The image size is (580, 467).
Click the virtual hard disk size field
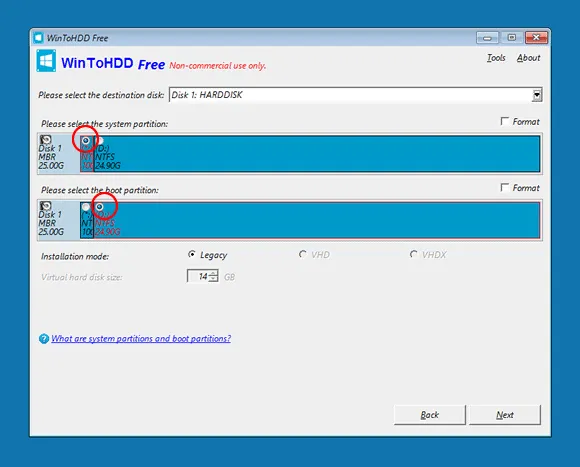pyautogui.click(x=198, y=276)
